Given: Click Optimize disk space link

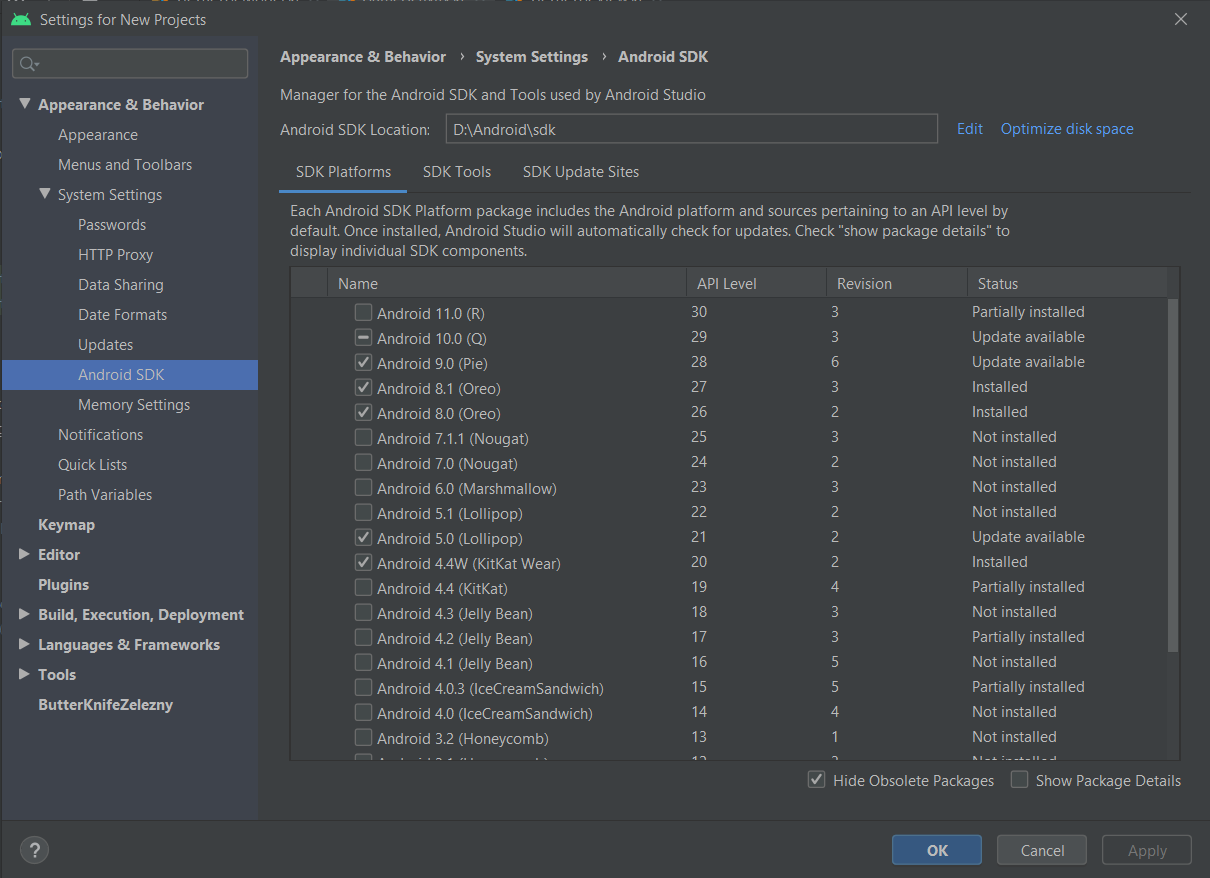Looking at the screenshot, I should [1067, 129].
